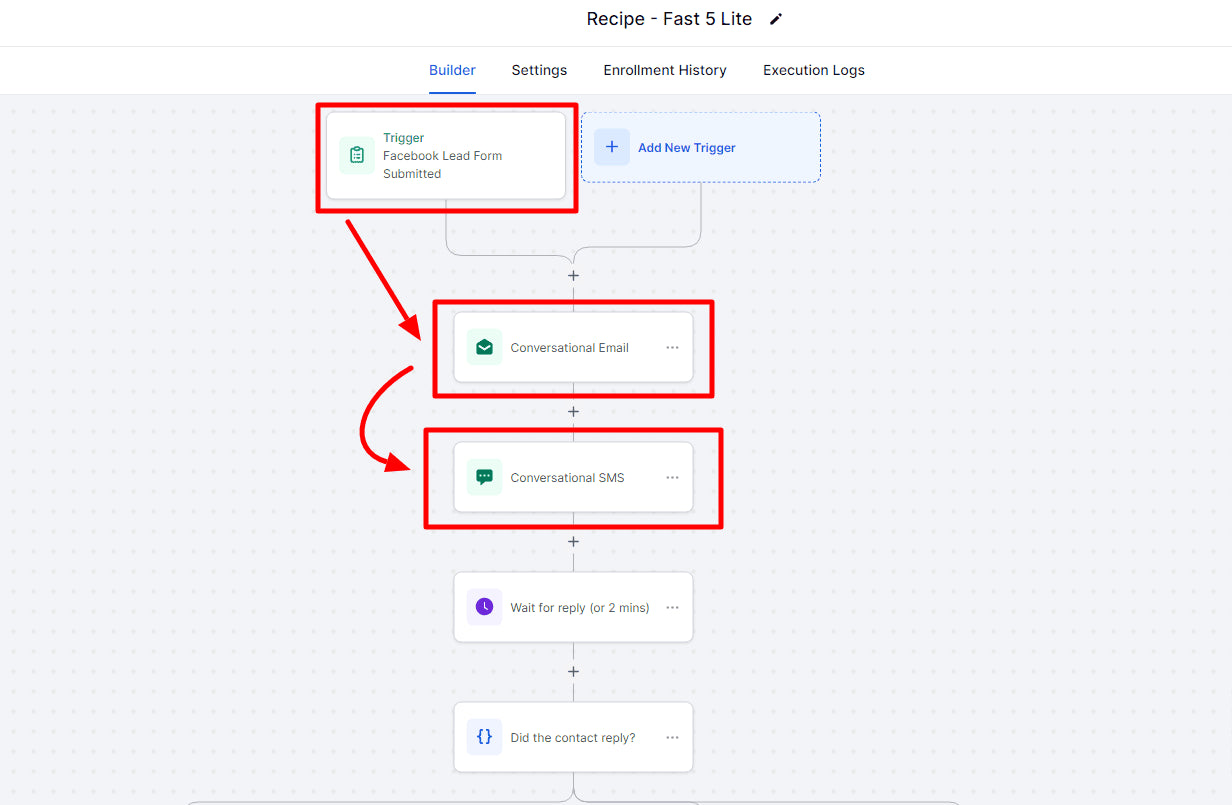
Task: Add step between Email and SMS
Action: tap(573, 411)
